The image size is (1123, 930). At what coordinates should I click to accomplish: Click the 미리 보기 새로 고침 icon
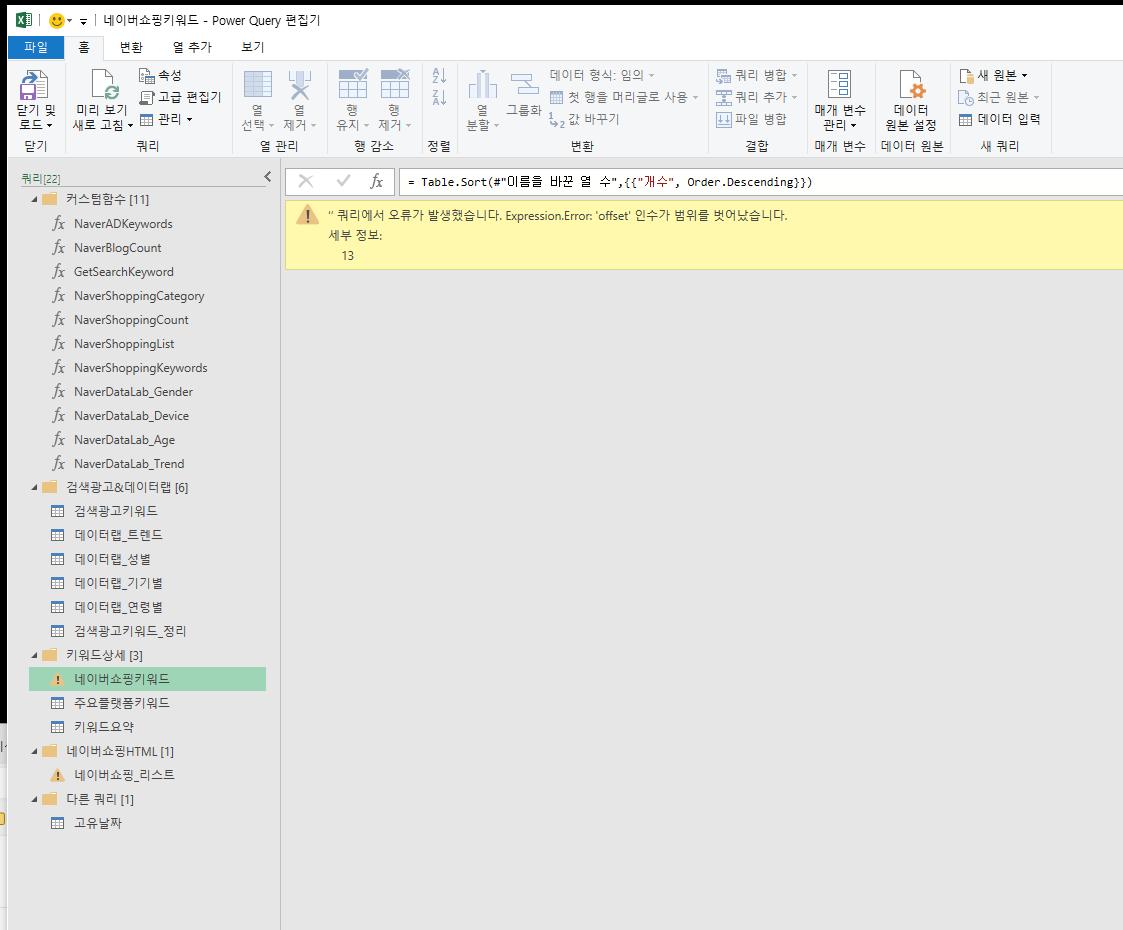103,87
